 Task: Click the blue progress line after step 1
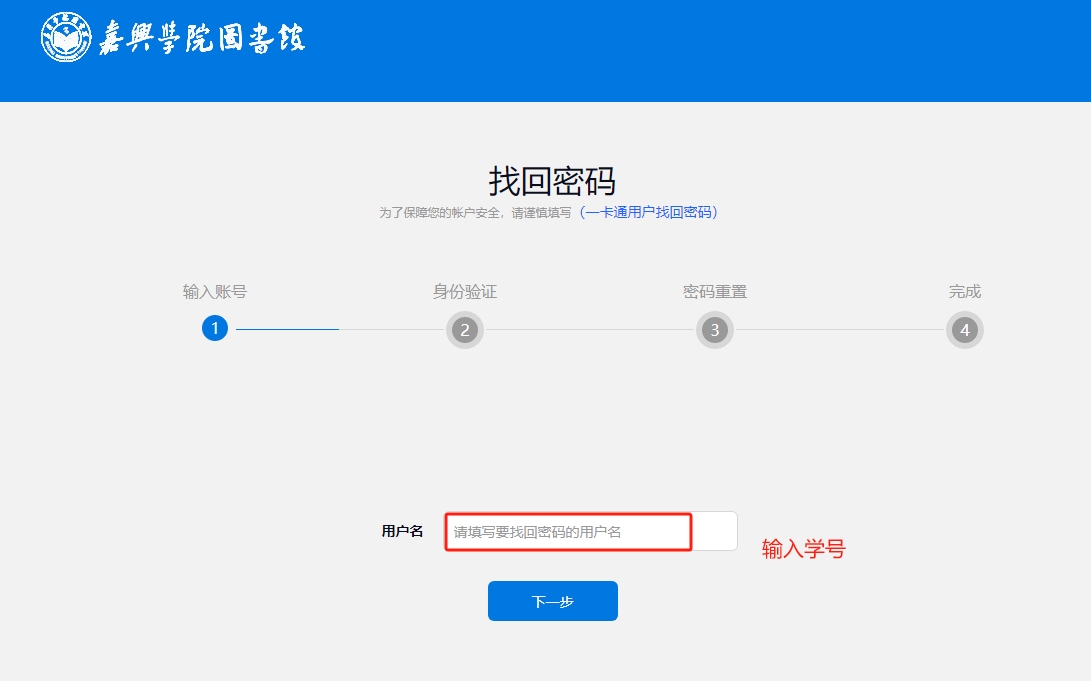tap(287, 329)
